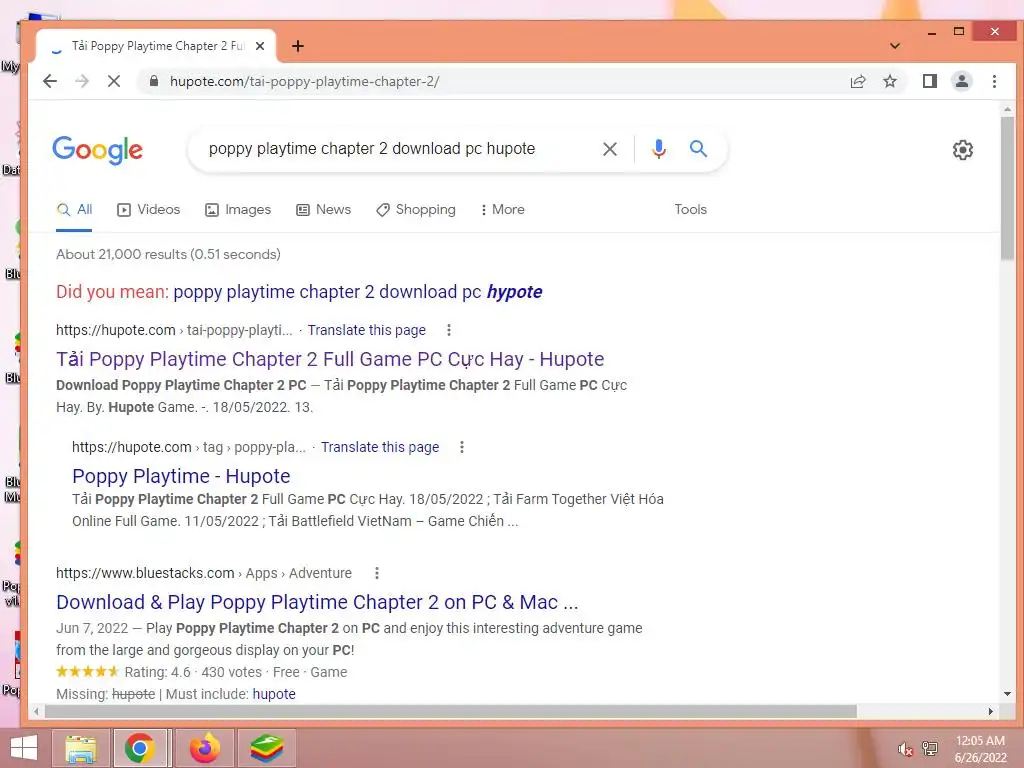
Task: Click the Google search magnifier button
Action: (698, 148)
